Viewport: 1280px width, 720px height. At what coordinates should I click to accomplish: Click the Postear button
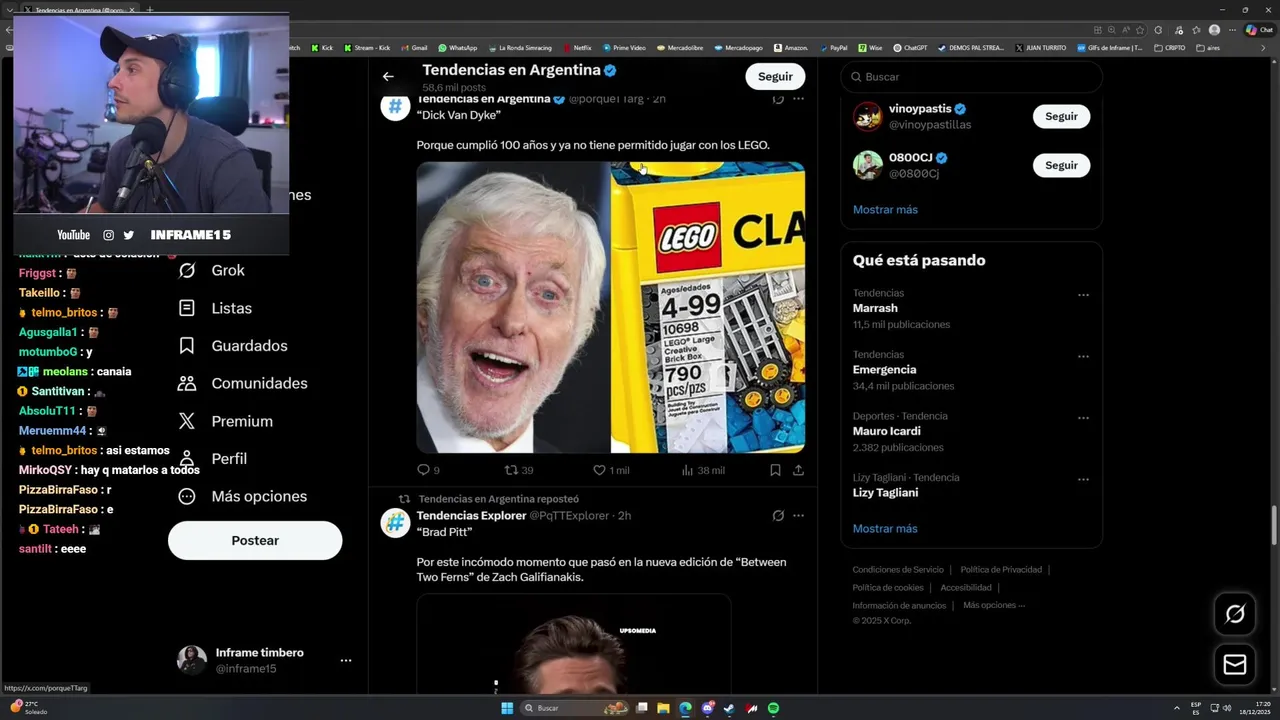255,540
